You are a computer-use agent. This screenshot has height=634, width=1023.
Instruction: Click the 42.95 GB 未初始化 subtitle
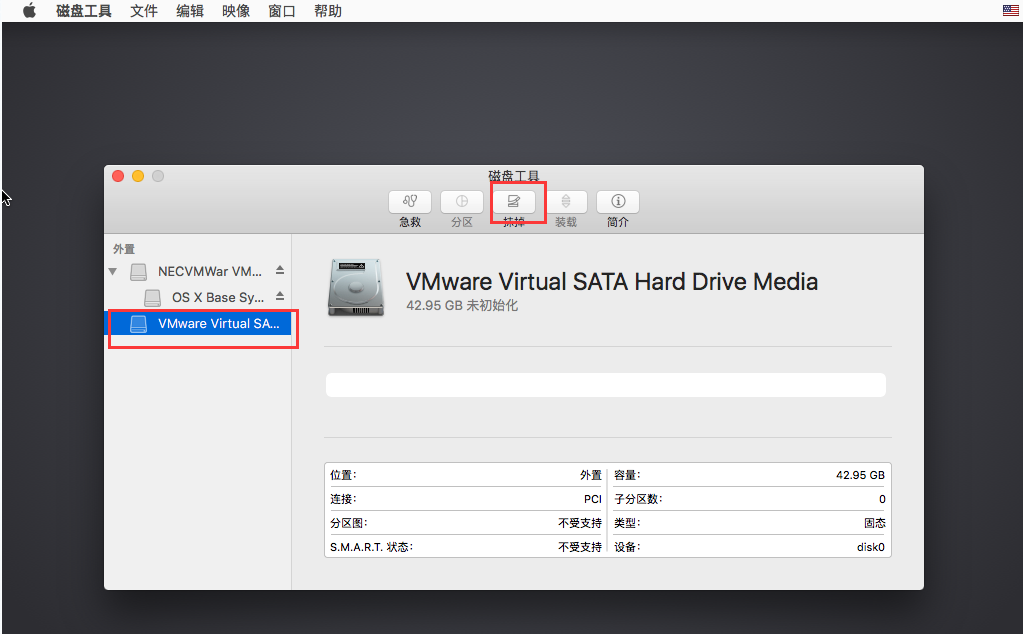tap(462, 305)
